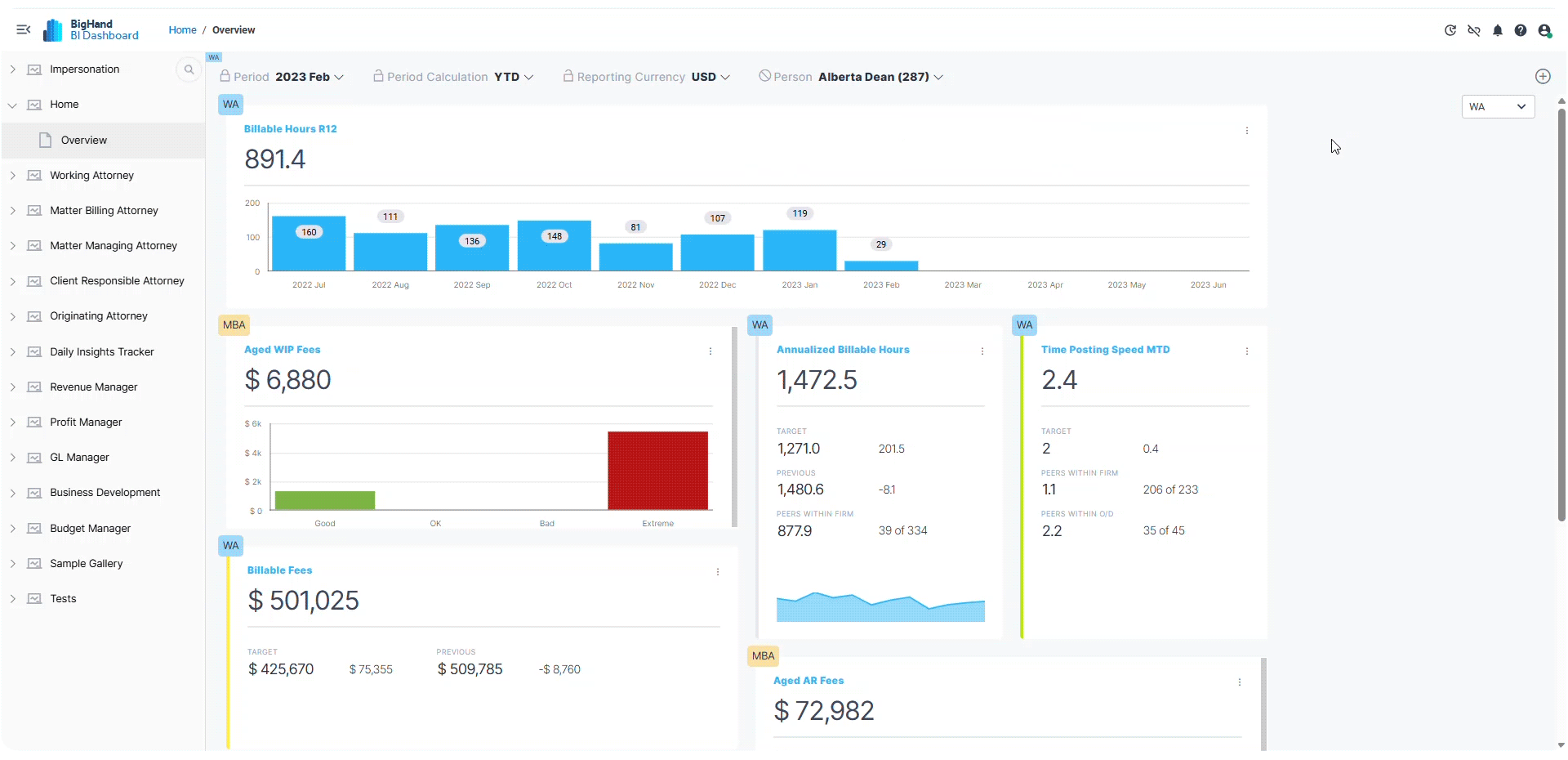This screenshot has height=760, width=1568.
Task: Click the Time Posting Speed MTD title
Action: click(1105, 350)
